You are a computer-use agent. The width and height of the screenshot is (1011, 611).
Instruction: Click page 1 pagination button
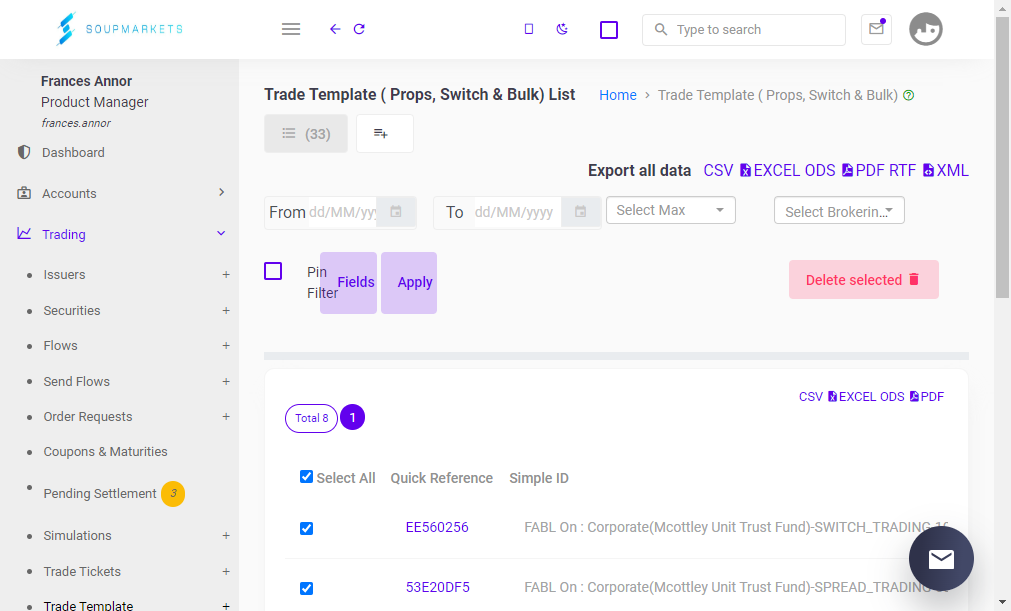coord(353,418)
